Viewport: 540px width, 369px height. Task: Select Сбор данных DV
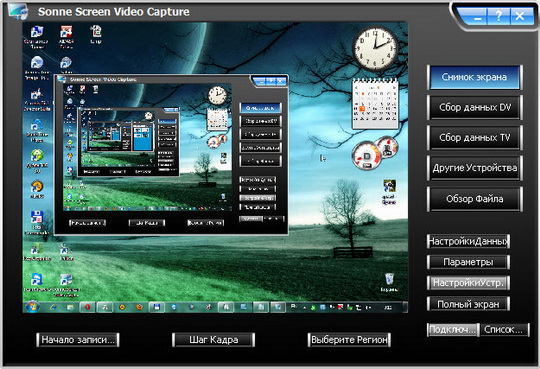point(475,107)
